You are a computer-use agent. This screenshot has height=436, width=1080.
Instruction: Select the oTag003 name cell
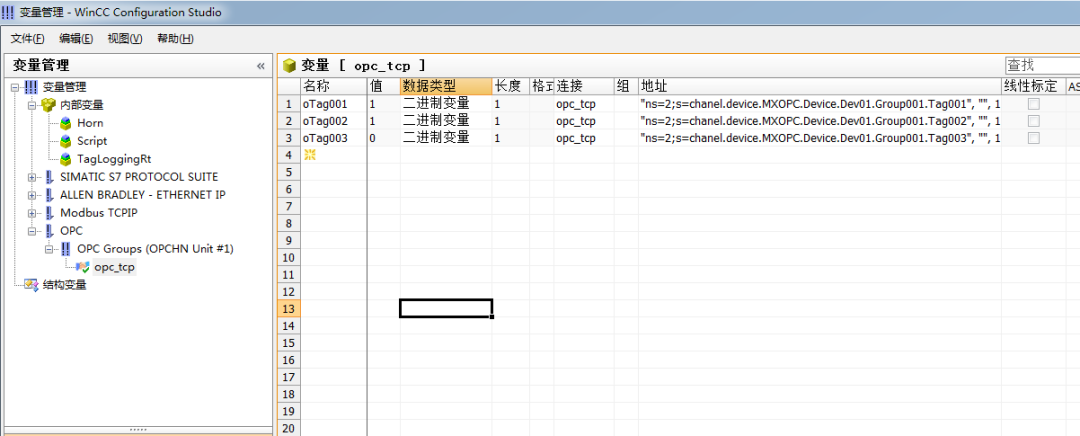coord(334,138)
